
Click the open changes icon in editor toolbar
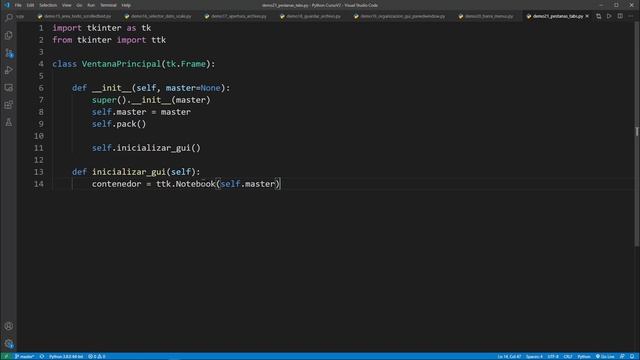598,16
